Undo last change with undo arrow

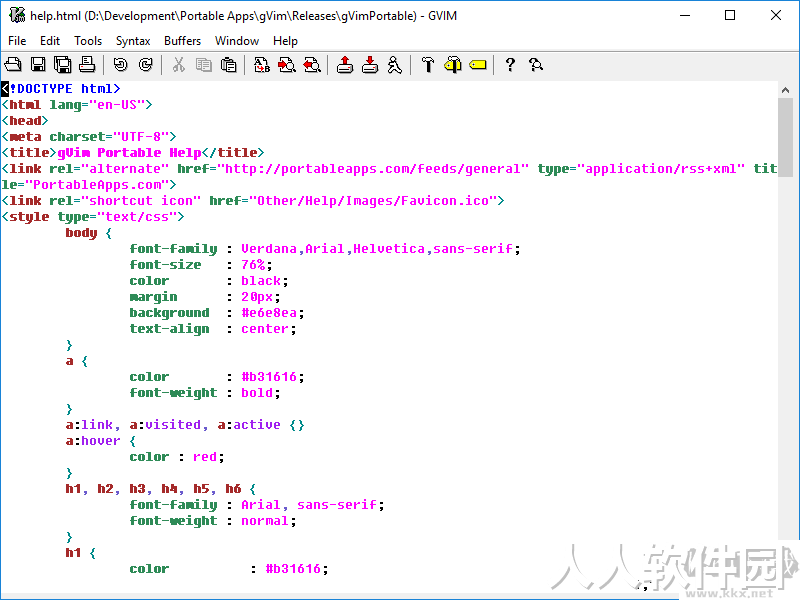tap(120, 65)
